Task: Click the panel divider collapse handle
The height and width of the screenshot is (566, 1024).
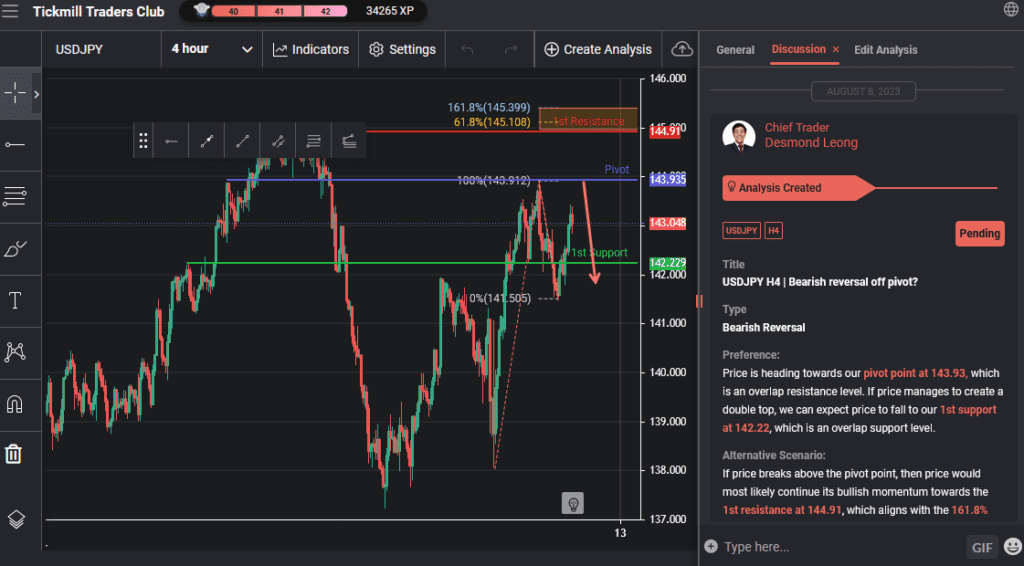Action: (x=699, y=301)
